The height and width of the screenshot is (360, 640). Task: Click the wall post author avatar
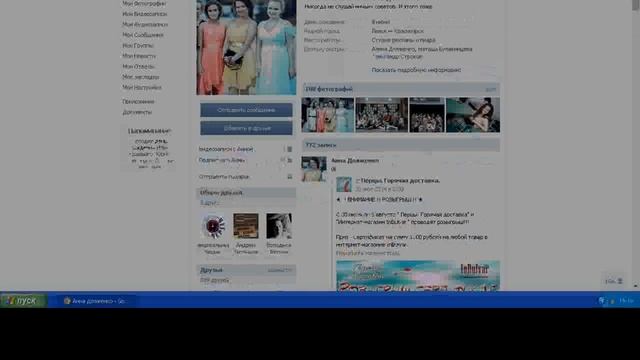point(314,169)
